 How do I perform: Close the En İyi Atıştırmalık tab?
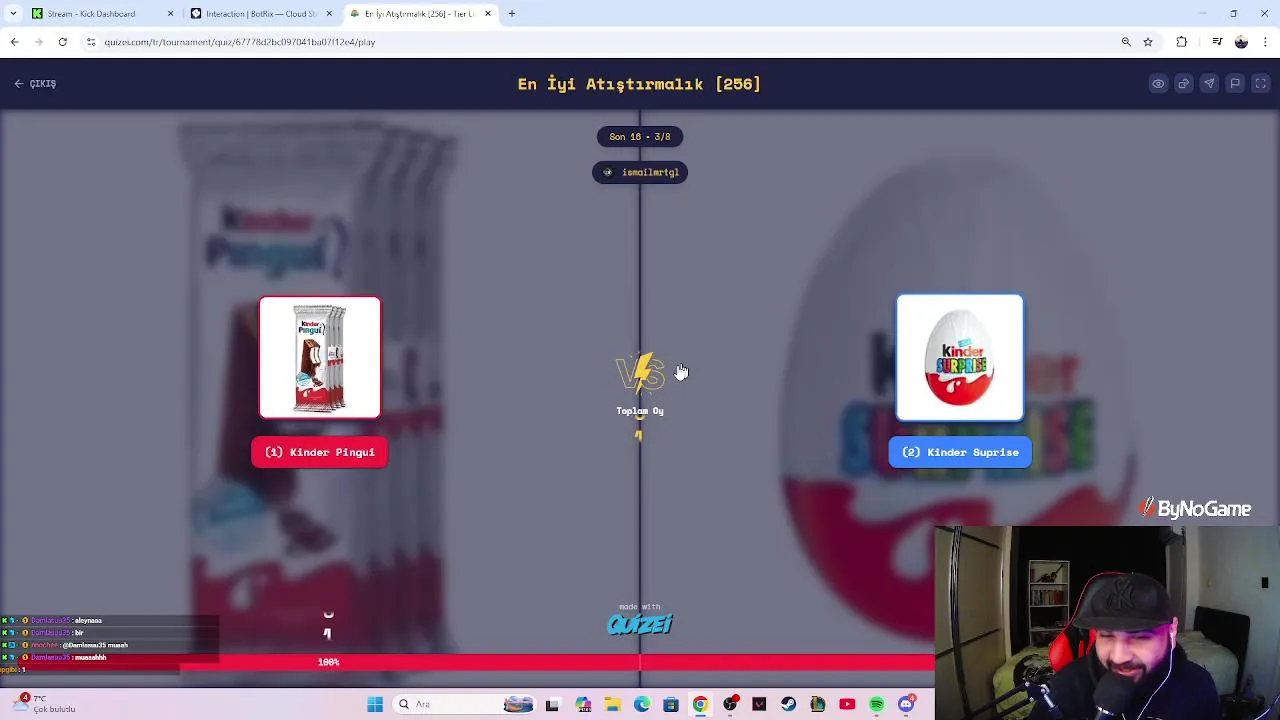pos(488,14)
